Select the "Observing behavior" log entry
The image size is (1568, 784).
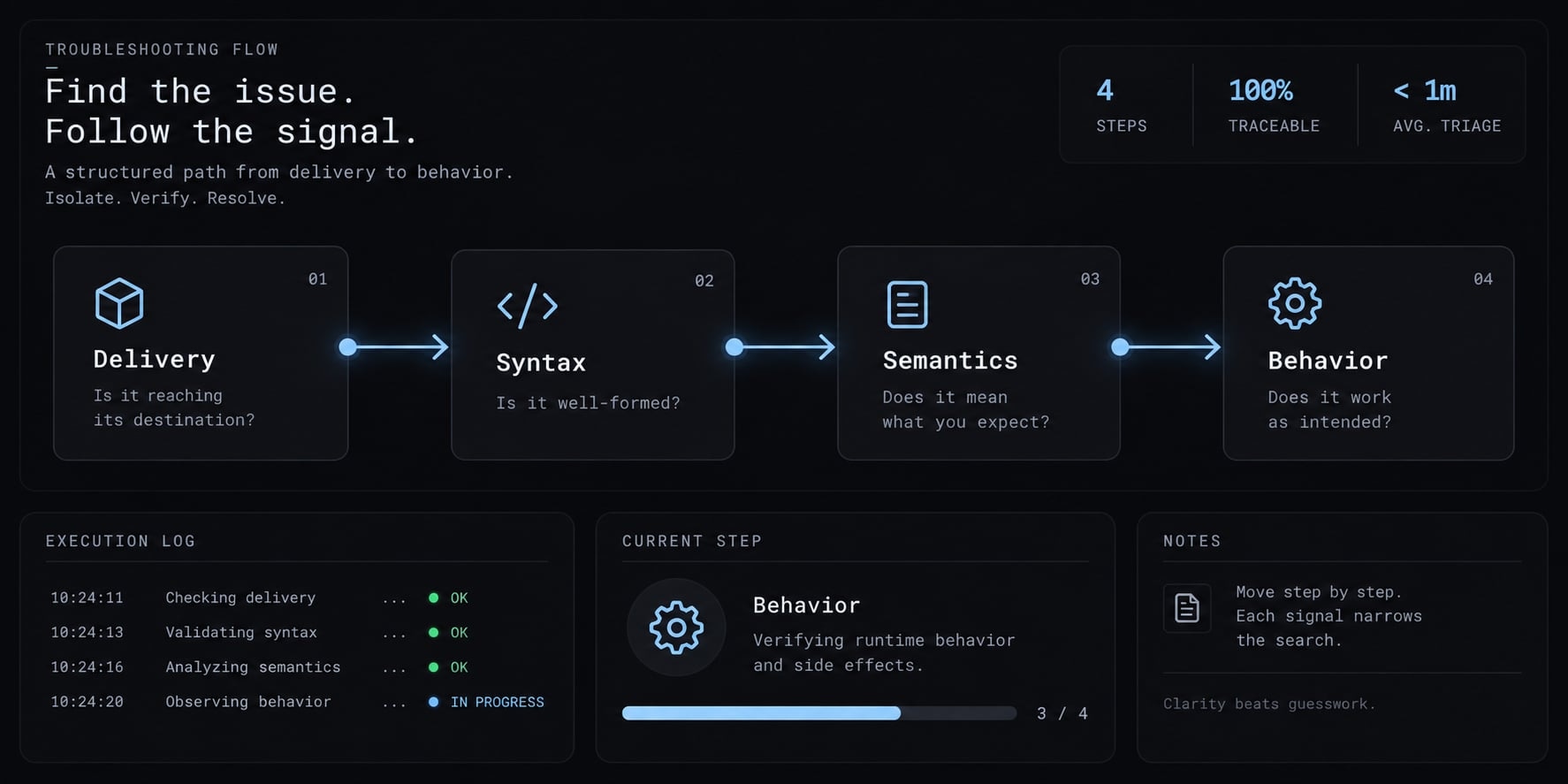pyautogui.click(x=248, y=701)
